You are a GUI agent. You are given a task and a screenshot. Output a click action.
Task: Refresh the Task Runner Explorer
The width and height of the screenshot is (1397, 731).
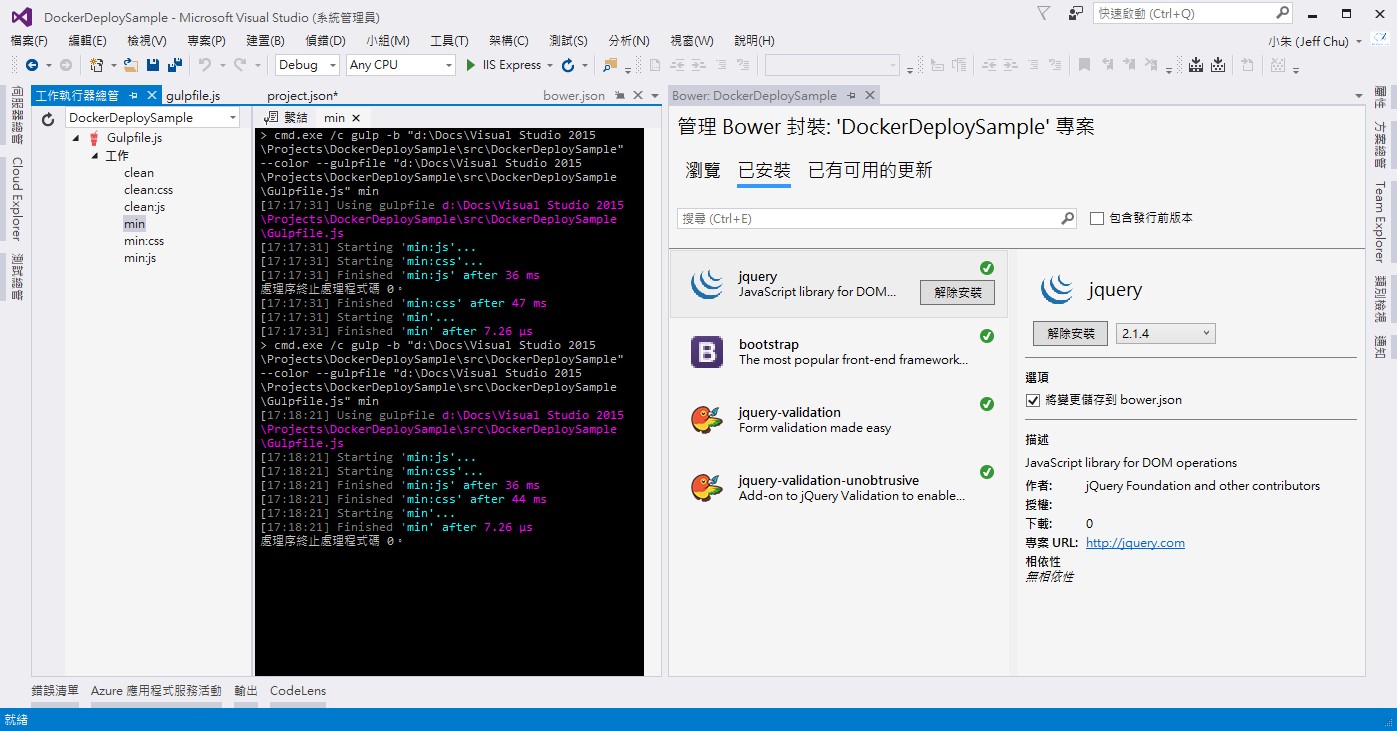[47, 119]
